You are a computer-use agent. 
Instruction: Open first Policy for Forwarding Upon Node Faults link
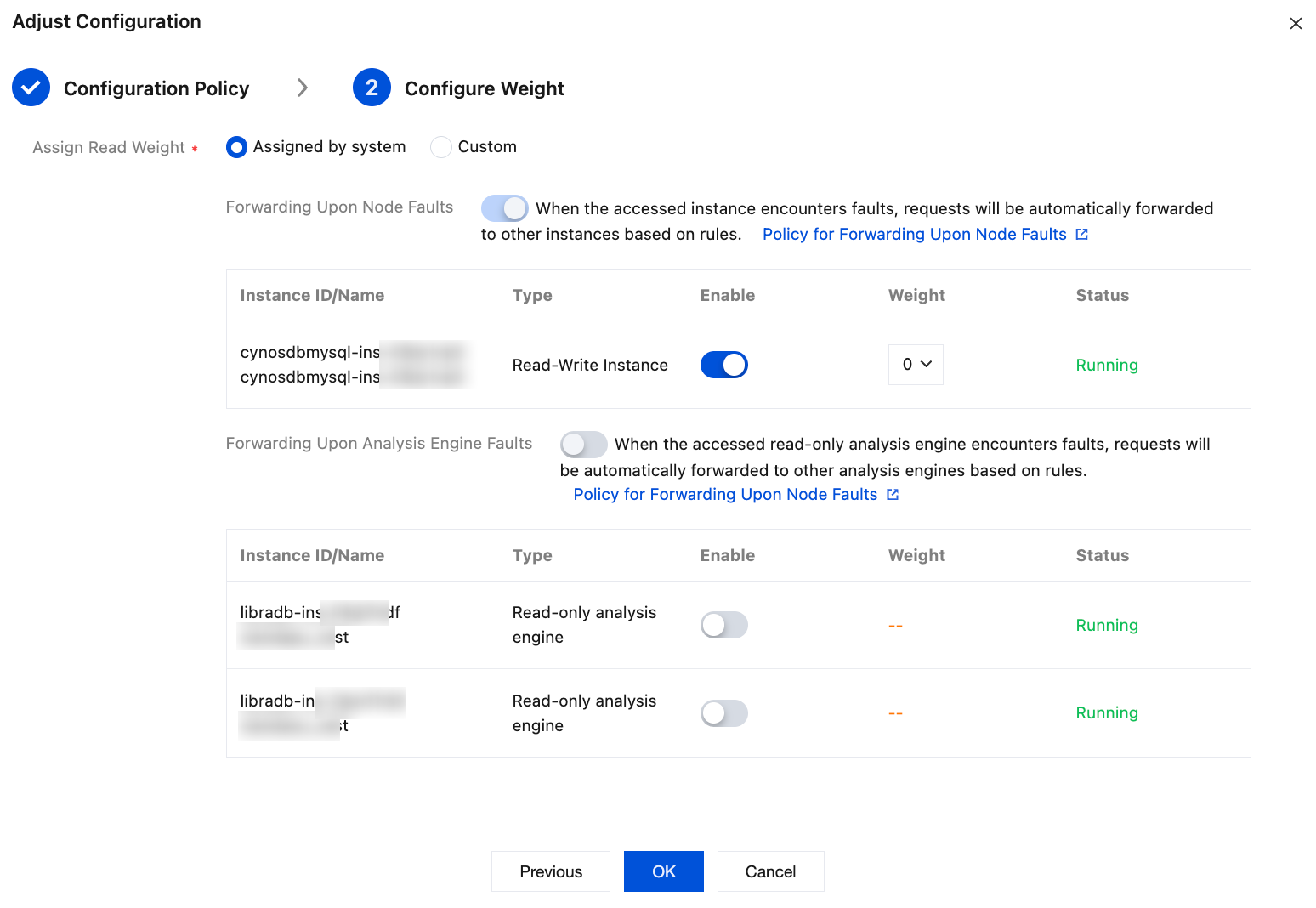[914, 235]
